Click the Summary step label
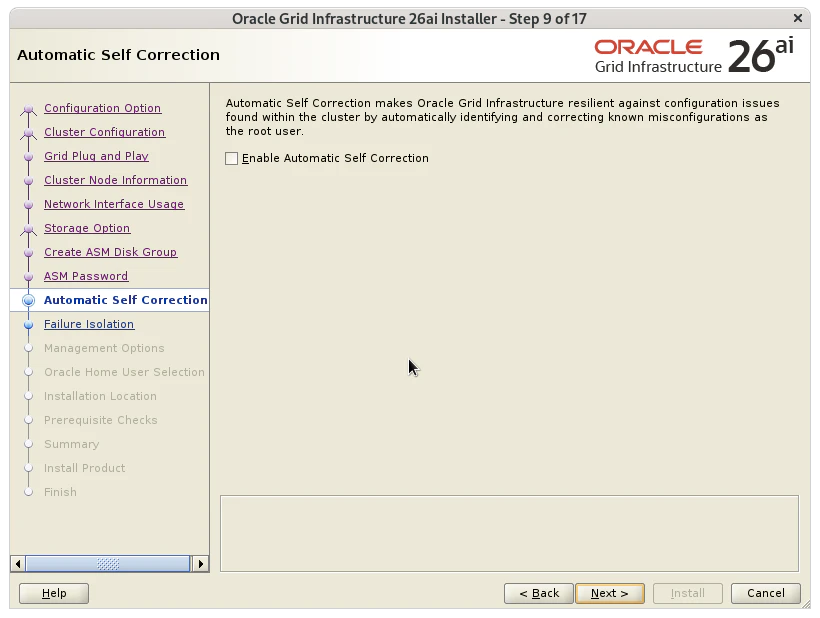Viewport: 820px width, 618px height. (x=72, y=444)
